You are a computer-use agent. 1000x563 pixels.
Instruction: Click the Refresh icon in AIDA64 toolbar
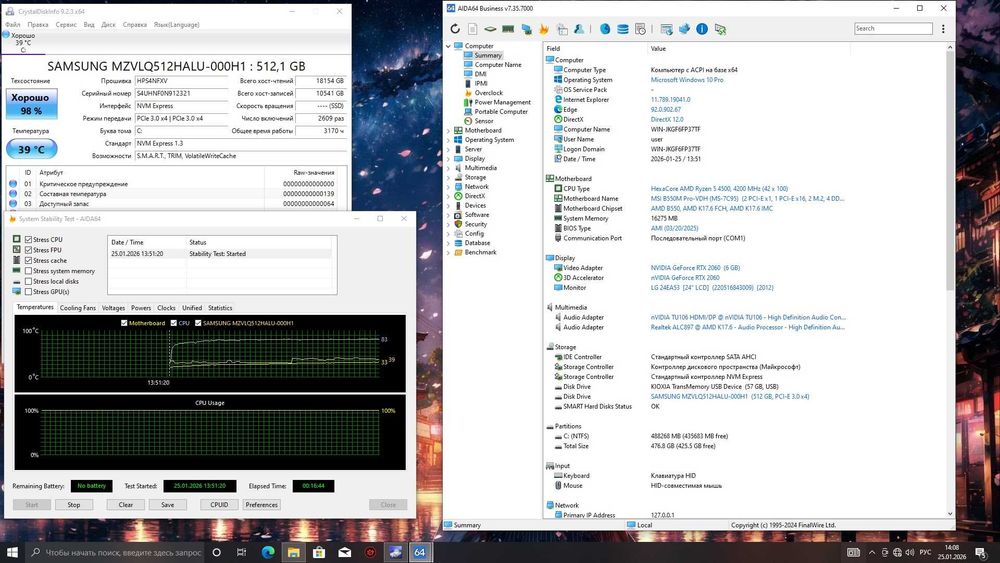pos(455,29)
